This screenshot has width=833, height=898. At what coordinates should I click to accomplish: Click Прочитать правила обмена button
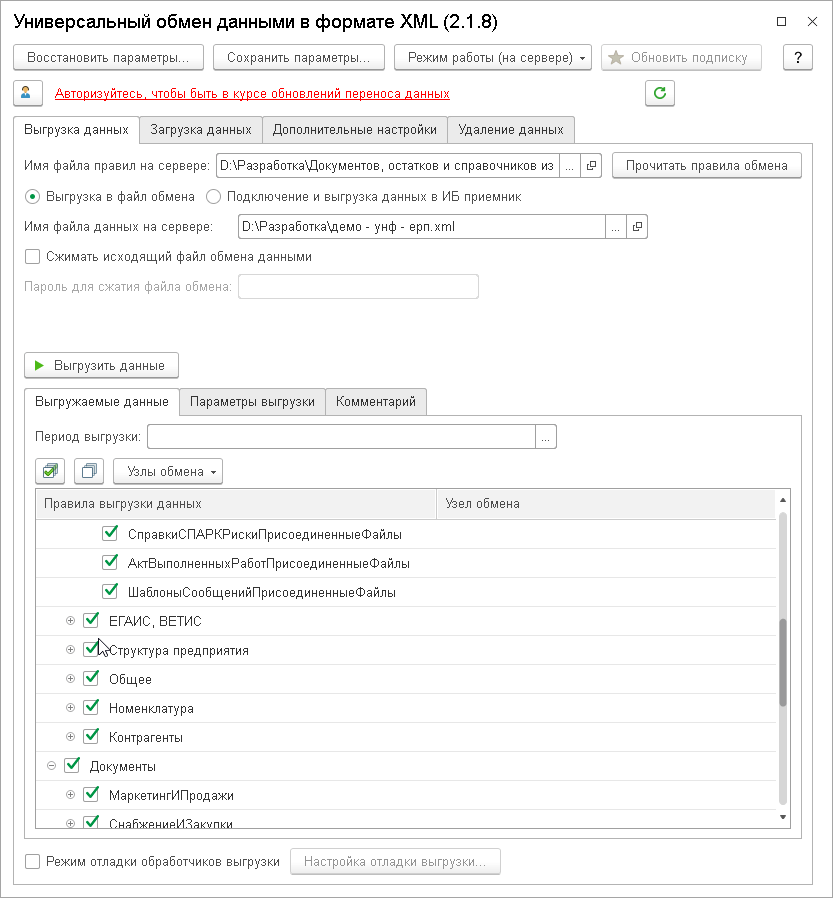[706, 166]
